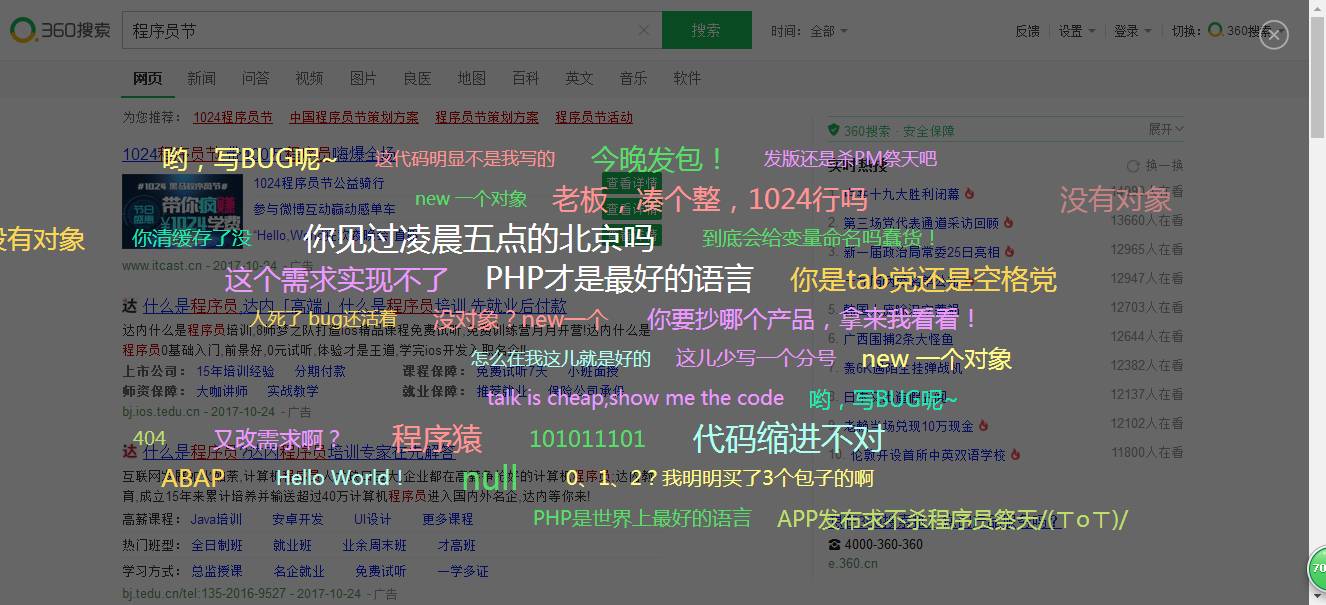Click the green shield icon beside 360搜索 安全保障

pyautogui.click(x=833, y=130)
